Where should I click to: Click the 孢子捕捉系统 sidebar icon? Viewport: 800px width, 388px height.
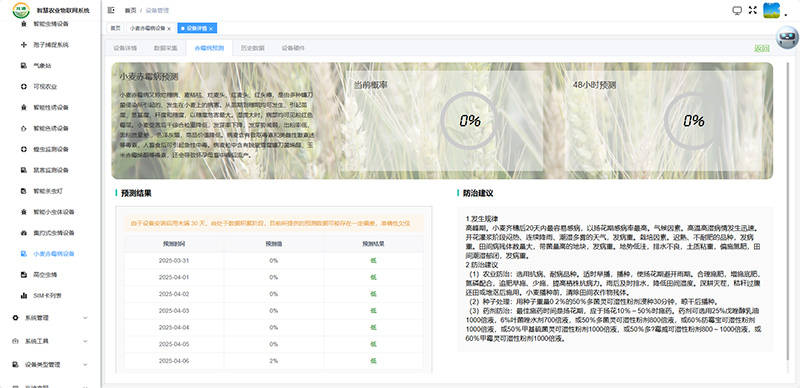(x=23, y=45)
